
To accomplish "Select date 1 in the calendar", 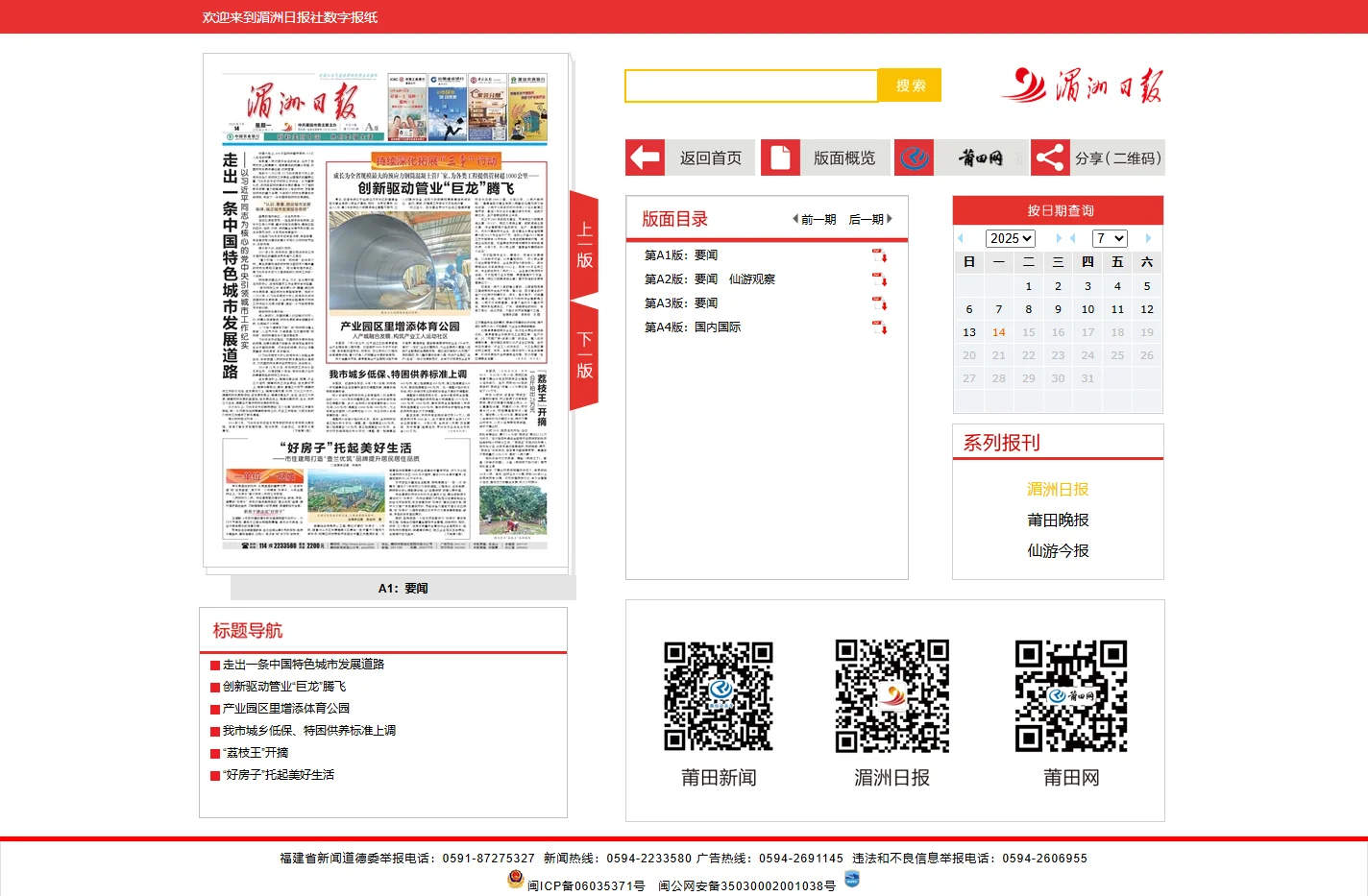I will 1029,286.
